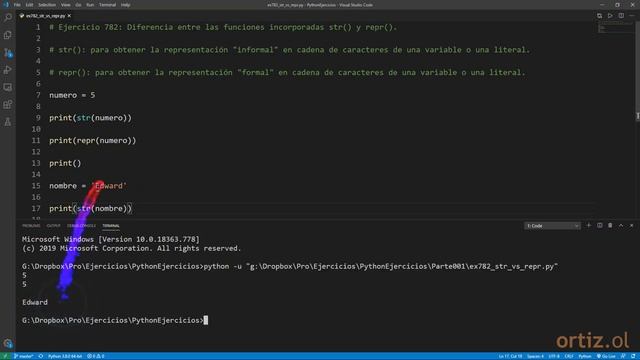Open the '1: Code' terminal selector dropdown
The image size is (640, 360).
click(552, 226)
